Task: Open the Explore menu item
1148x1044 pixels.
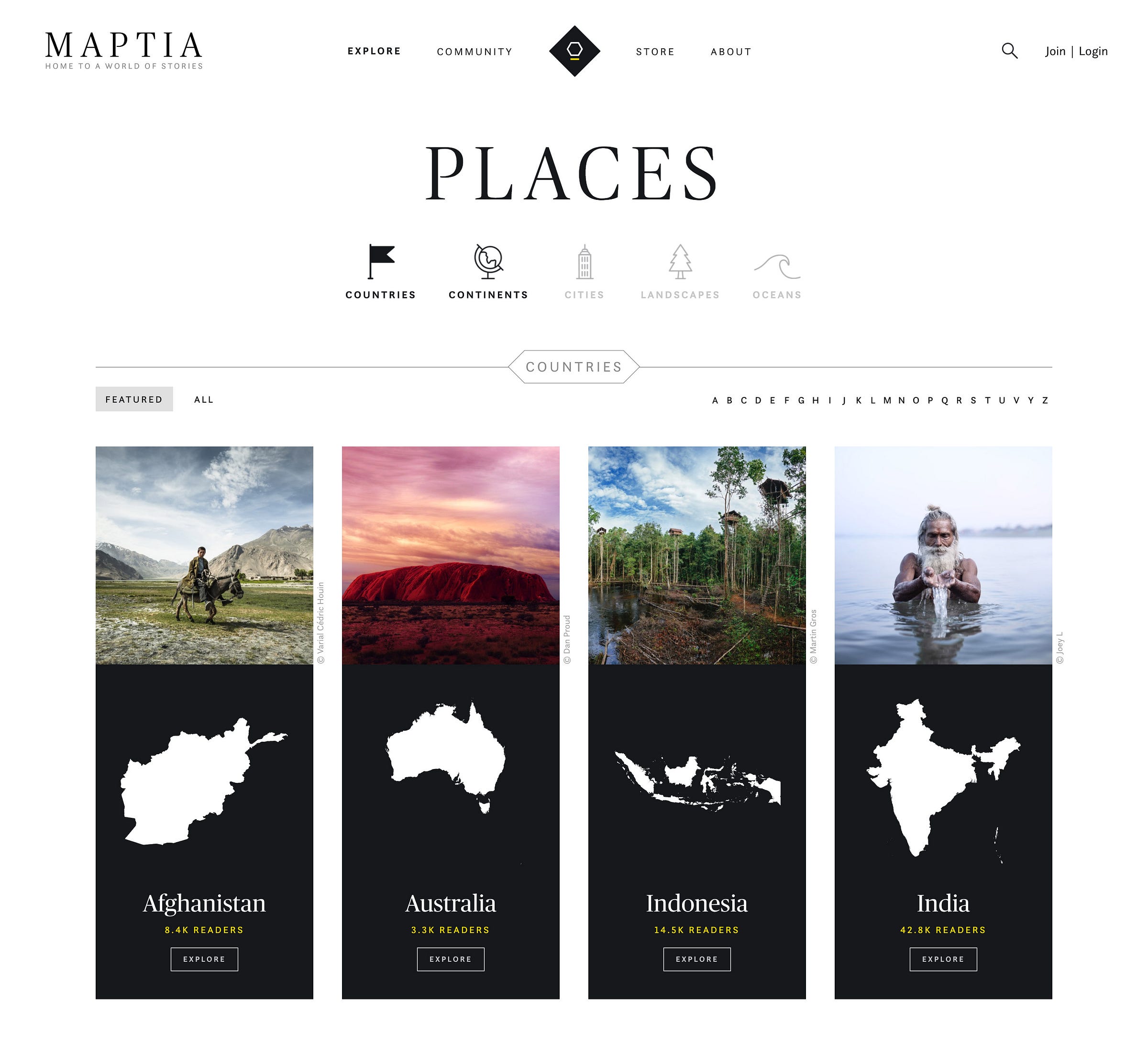Action: (374, 51)
